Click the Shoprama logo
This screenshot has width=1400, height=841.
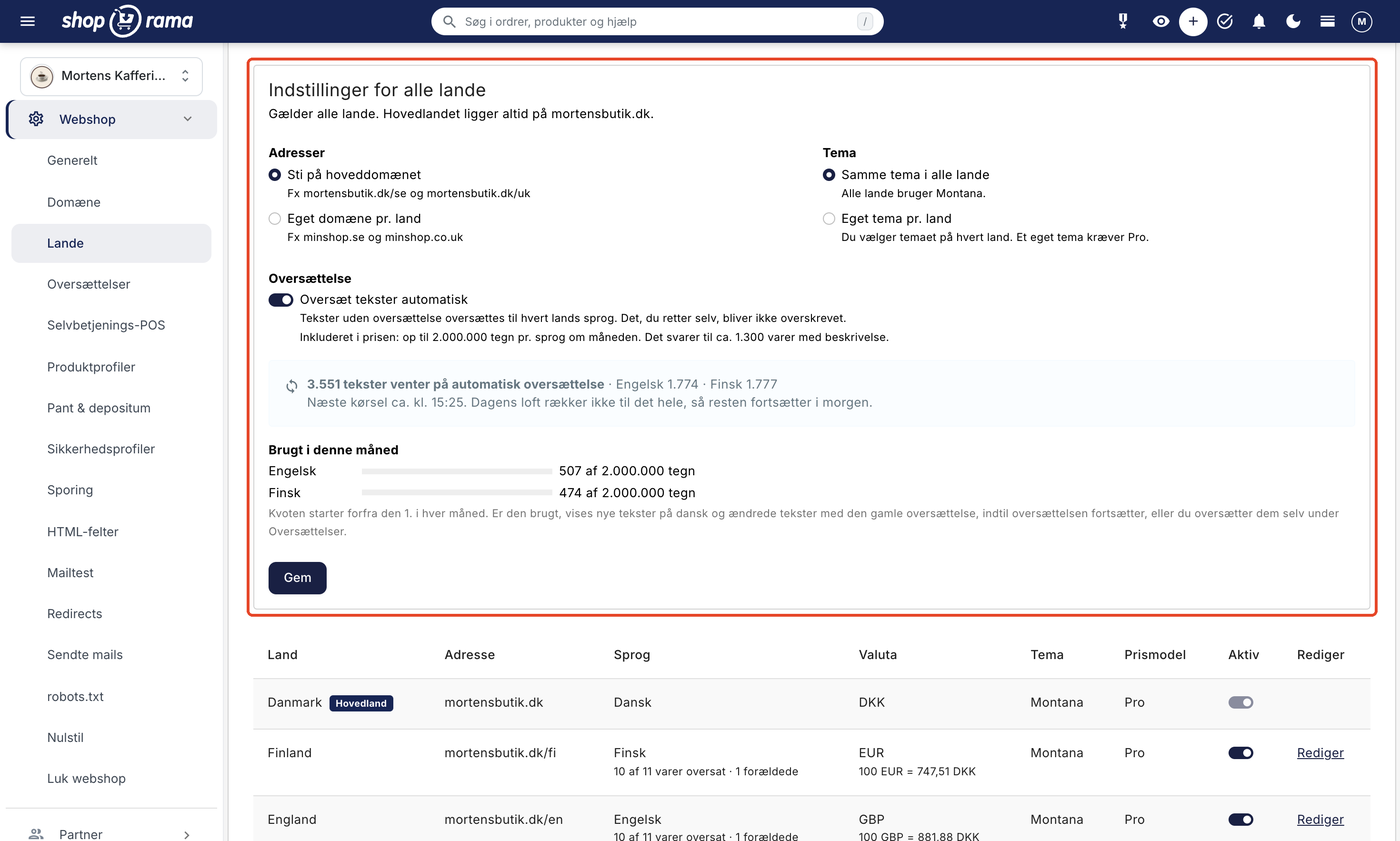(x=127, y=21)
